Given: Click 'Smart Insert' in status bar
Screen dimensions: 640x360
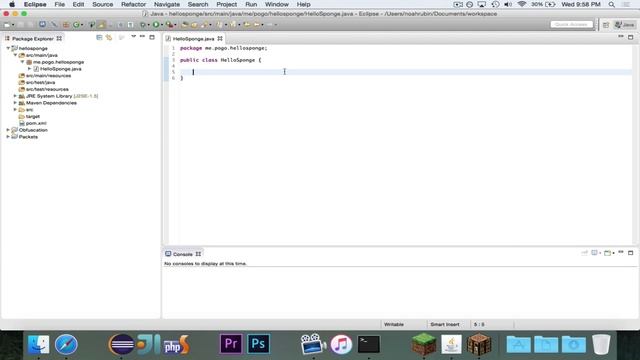Looking at the screenshot, I should [445, 324].
